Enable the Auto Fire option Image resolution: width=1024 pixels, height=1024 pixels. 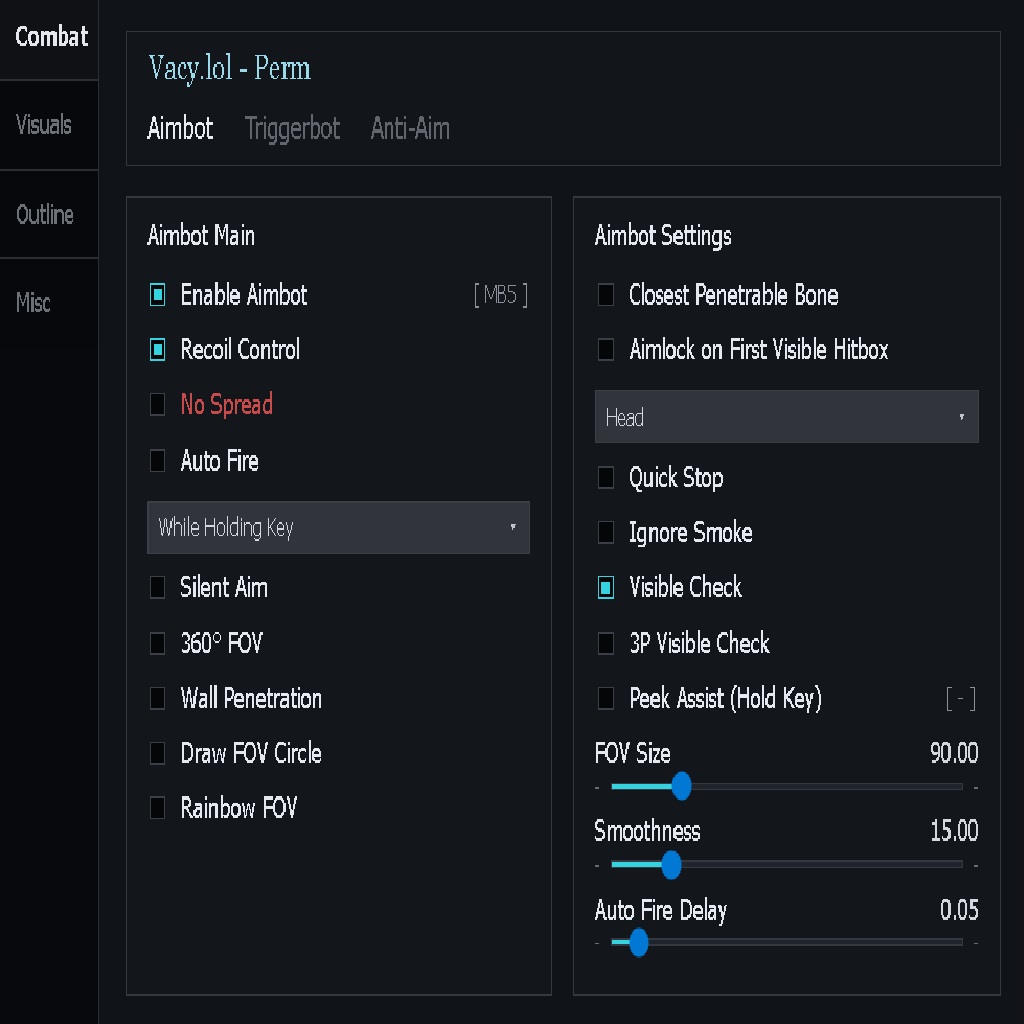pos(157,461)
